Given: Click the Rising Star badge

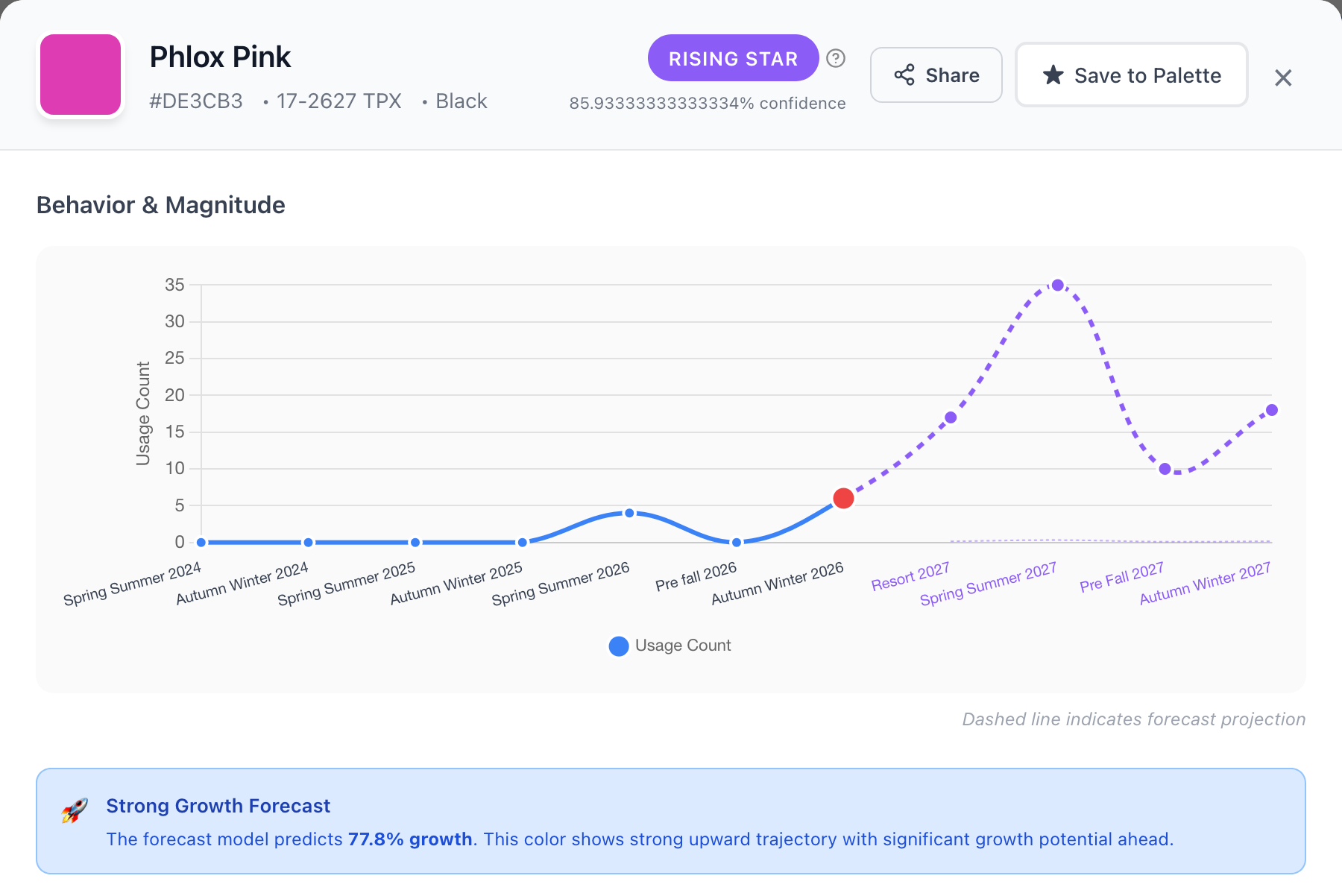Looking at the screenshot, I should point(733,58).
